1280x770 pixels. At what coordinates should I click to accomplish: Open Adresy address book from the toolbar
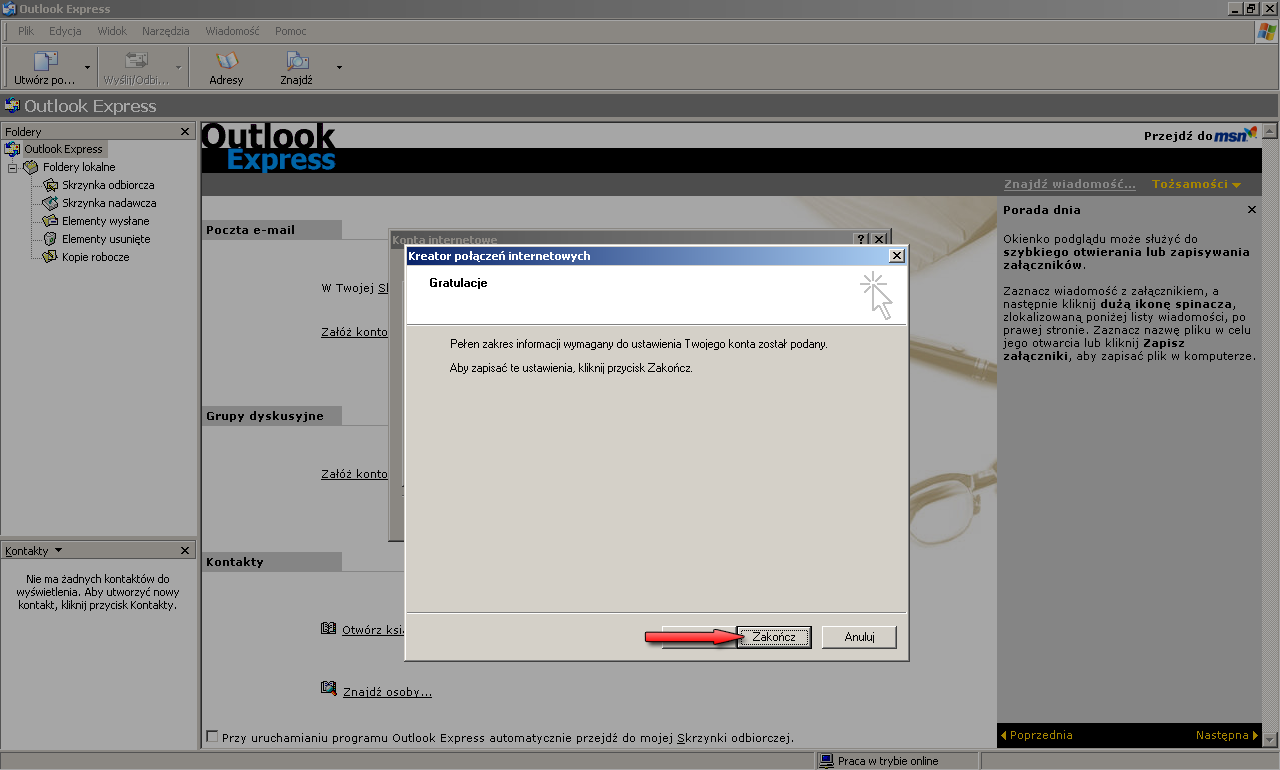pyautogui.click(x=226, y=67)
